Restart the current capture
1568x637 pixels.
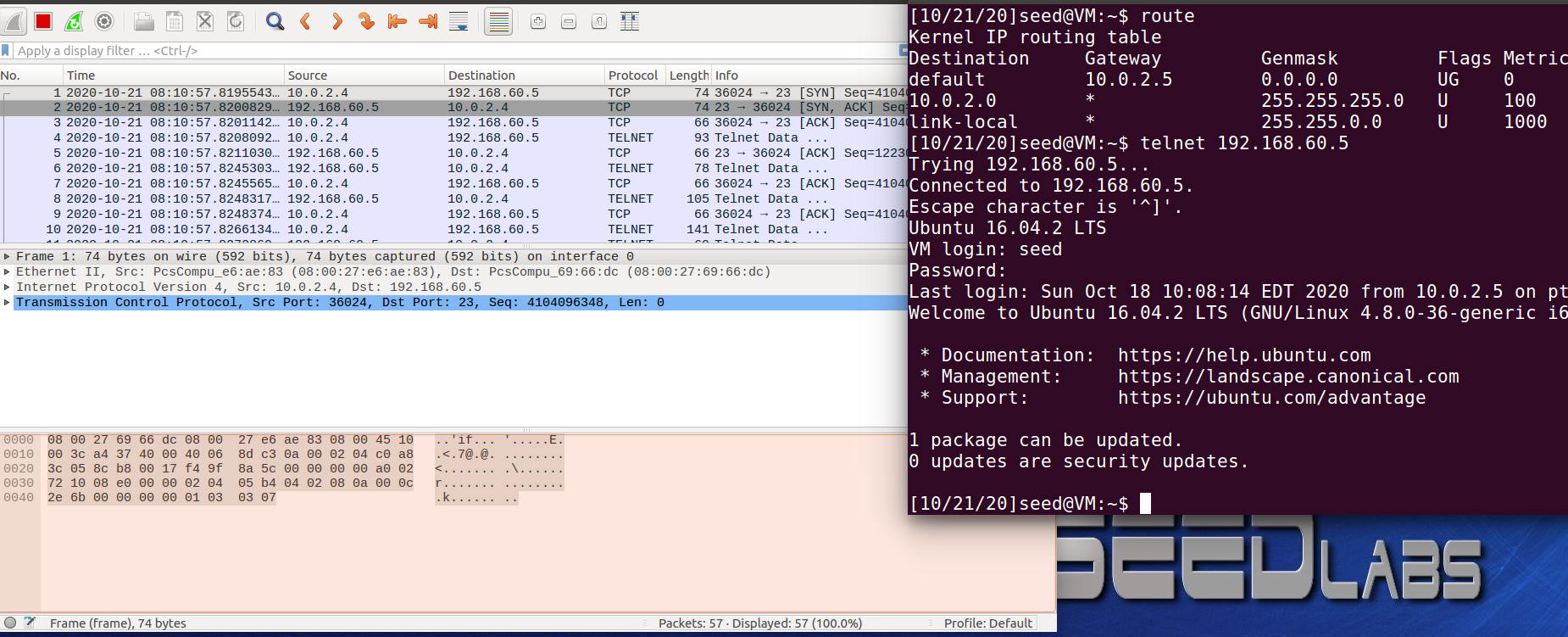(75, 21)
